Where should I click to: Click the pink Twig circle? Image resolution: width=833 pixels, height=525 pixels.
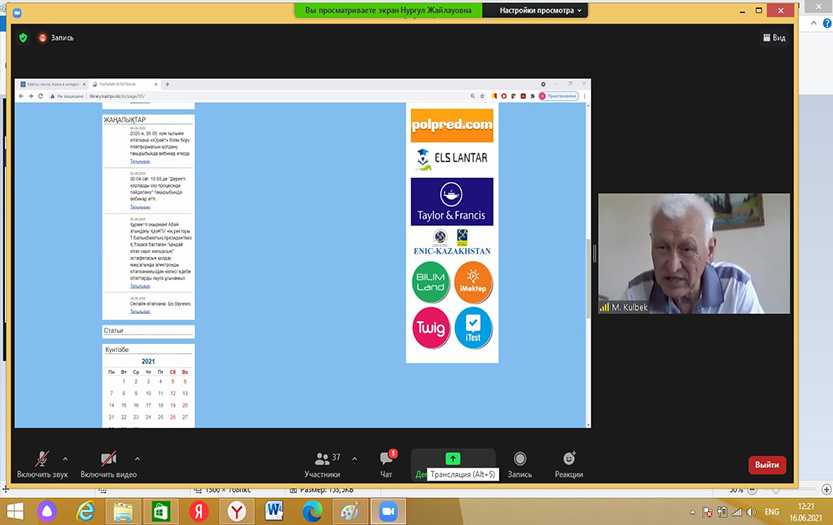coord(431,328)
